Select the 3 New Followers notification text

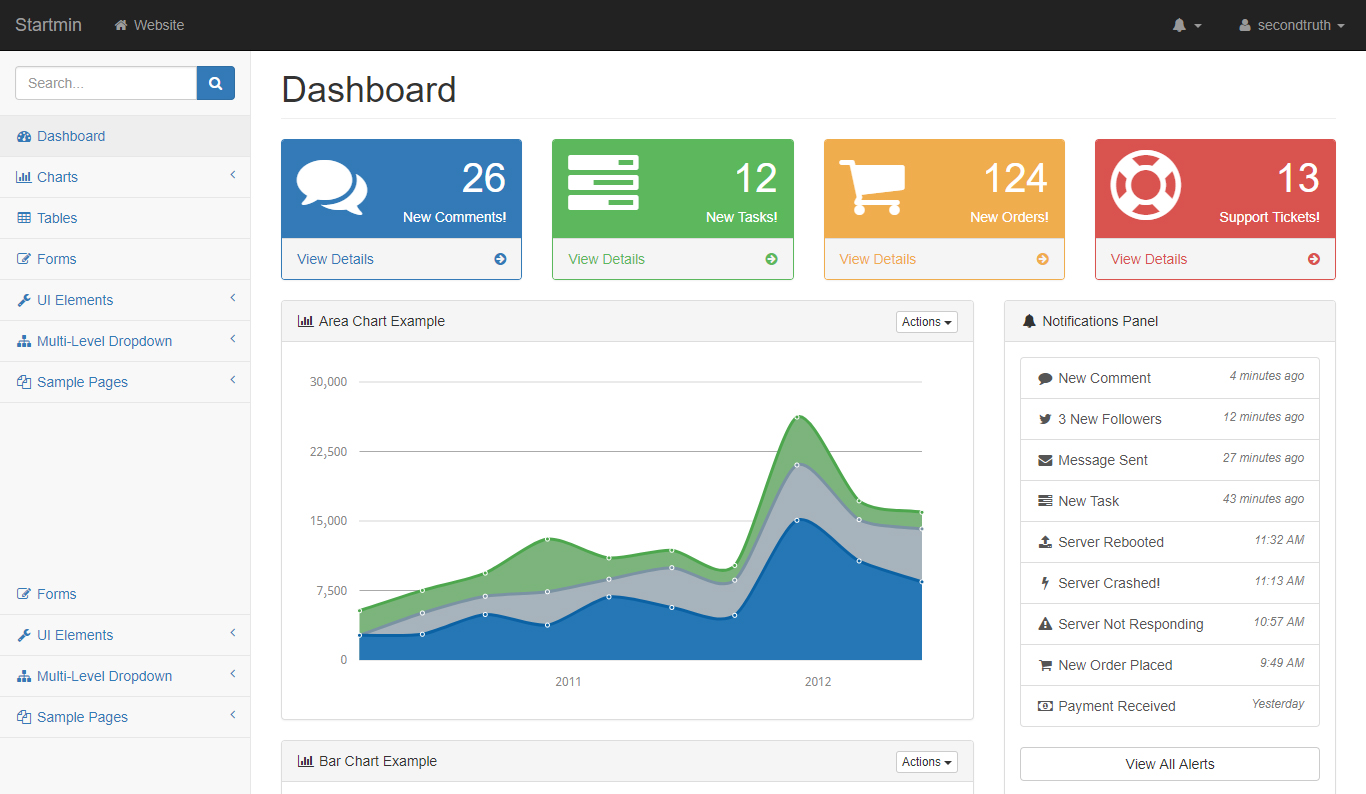pyautogui.click(x=1110, y=419)
